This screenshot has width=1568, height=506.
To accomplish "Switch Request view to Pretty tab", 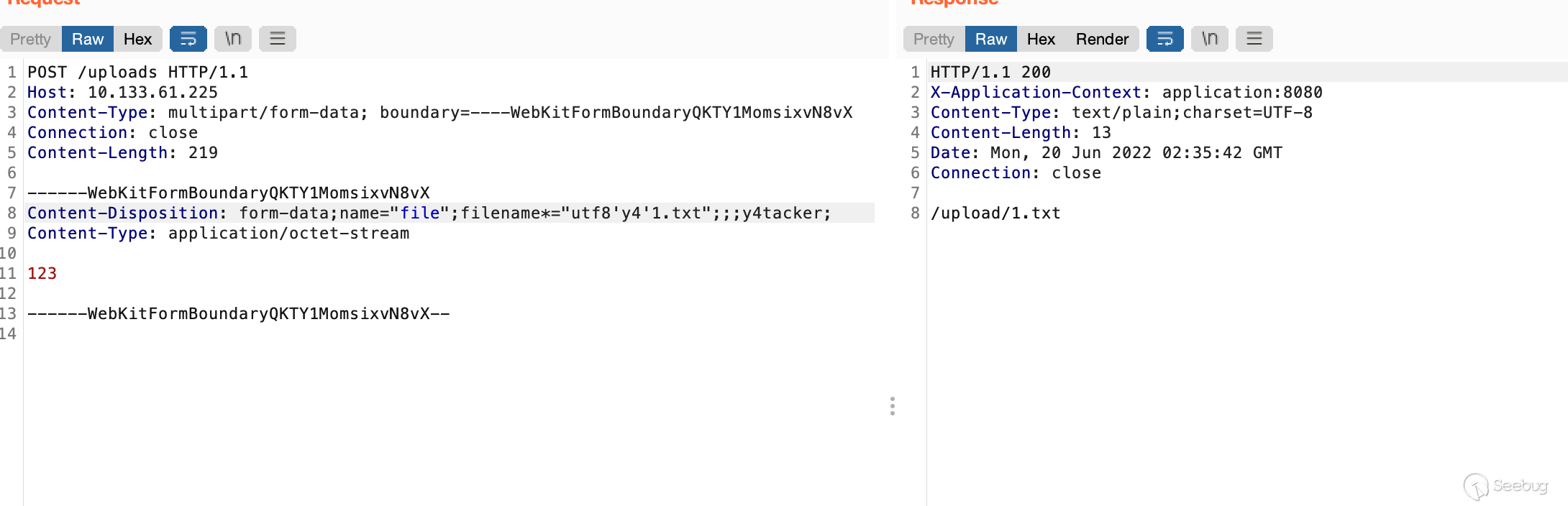I will pyautogui.click(x=31, y=39).
